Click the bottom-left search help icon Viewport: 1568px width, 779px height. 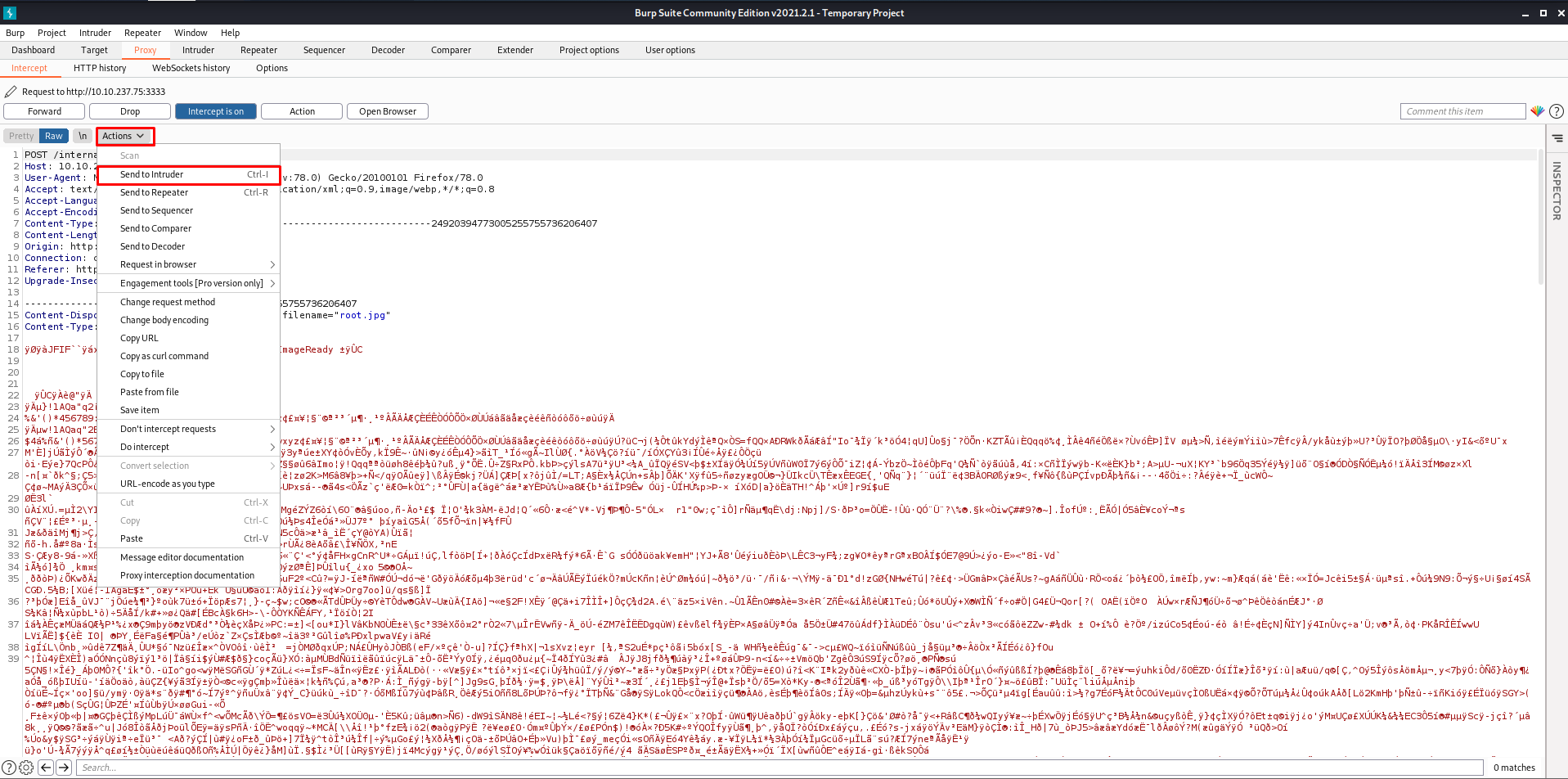pos(9,768)
